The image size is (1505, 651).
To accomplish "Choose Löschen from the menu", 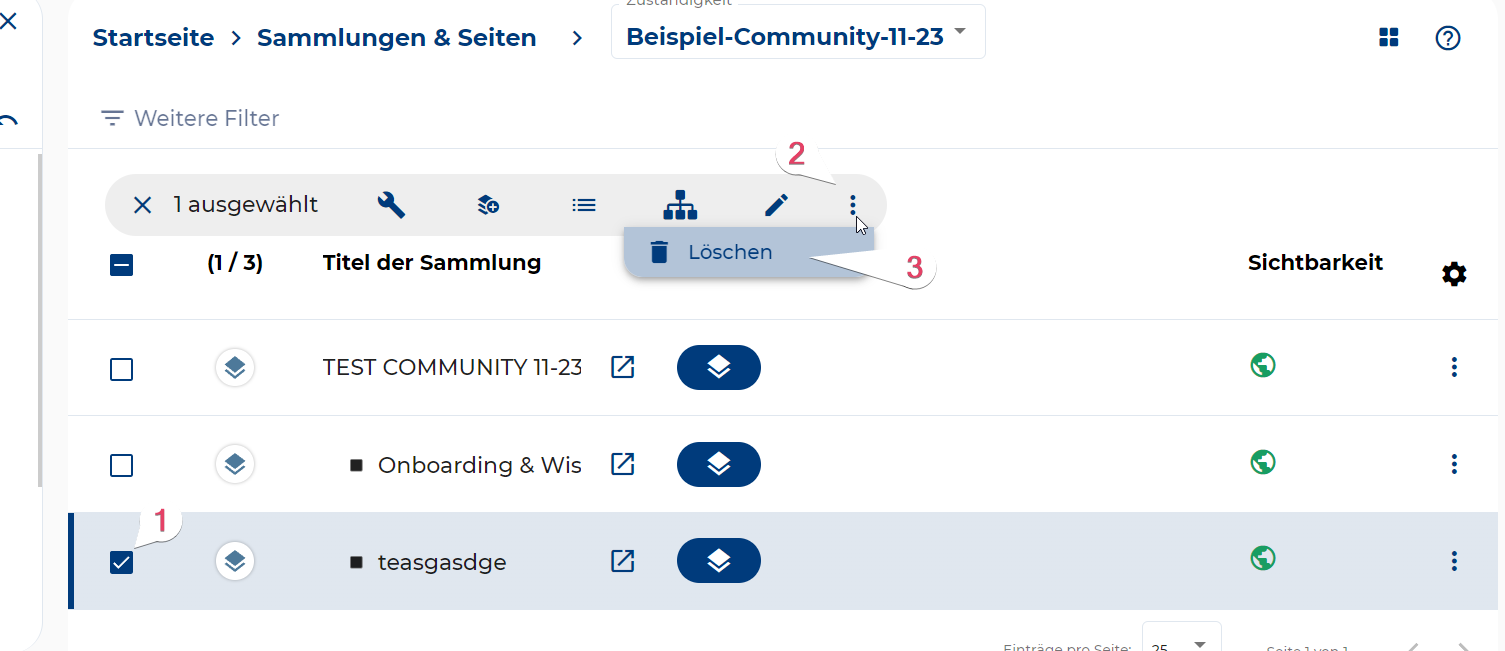I will (x=730, y=252).
